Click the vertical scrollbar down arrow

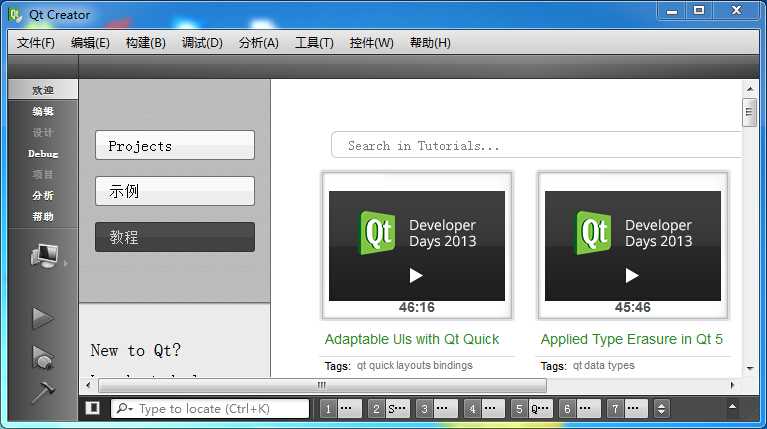750,368
